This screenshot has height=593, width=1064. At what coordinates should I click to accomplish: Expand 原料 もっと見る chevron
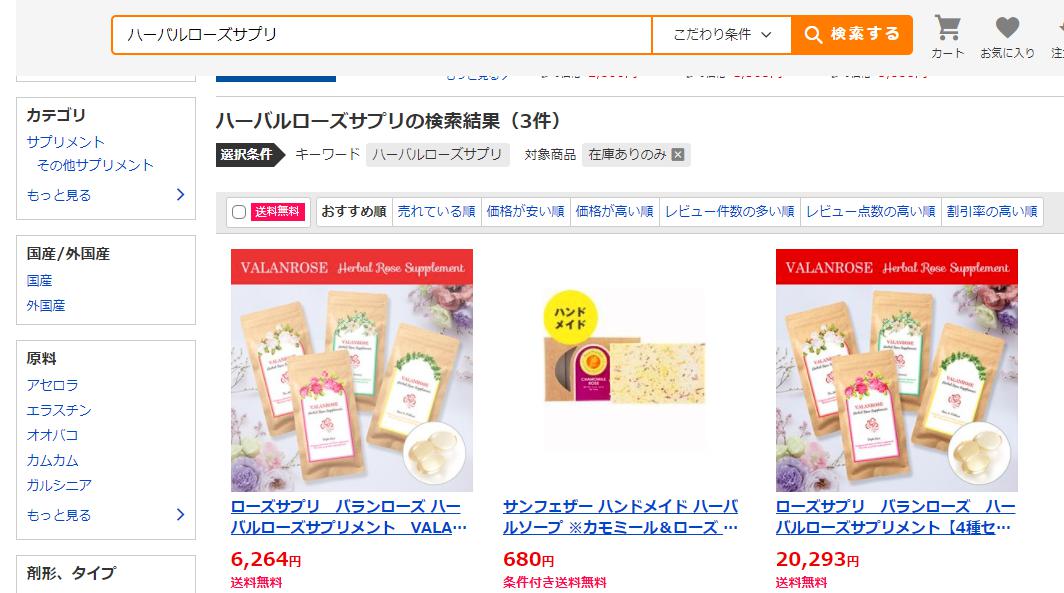[x=180, y=514]
